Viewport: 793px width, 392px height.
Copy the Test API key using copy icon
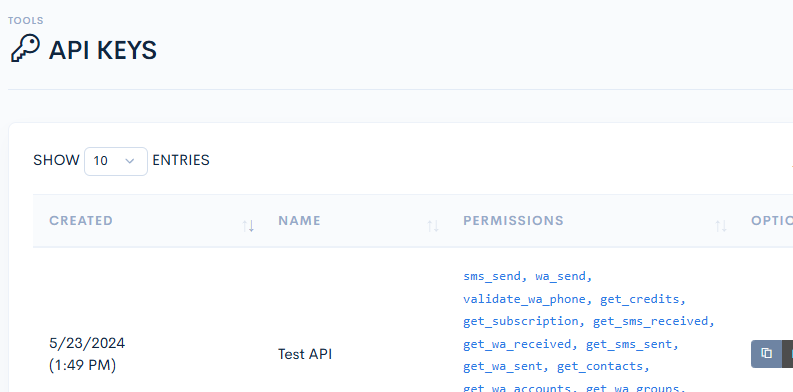(x=766, y=353)
